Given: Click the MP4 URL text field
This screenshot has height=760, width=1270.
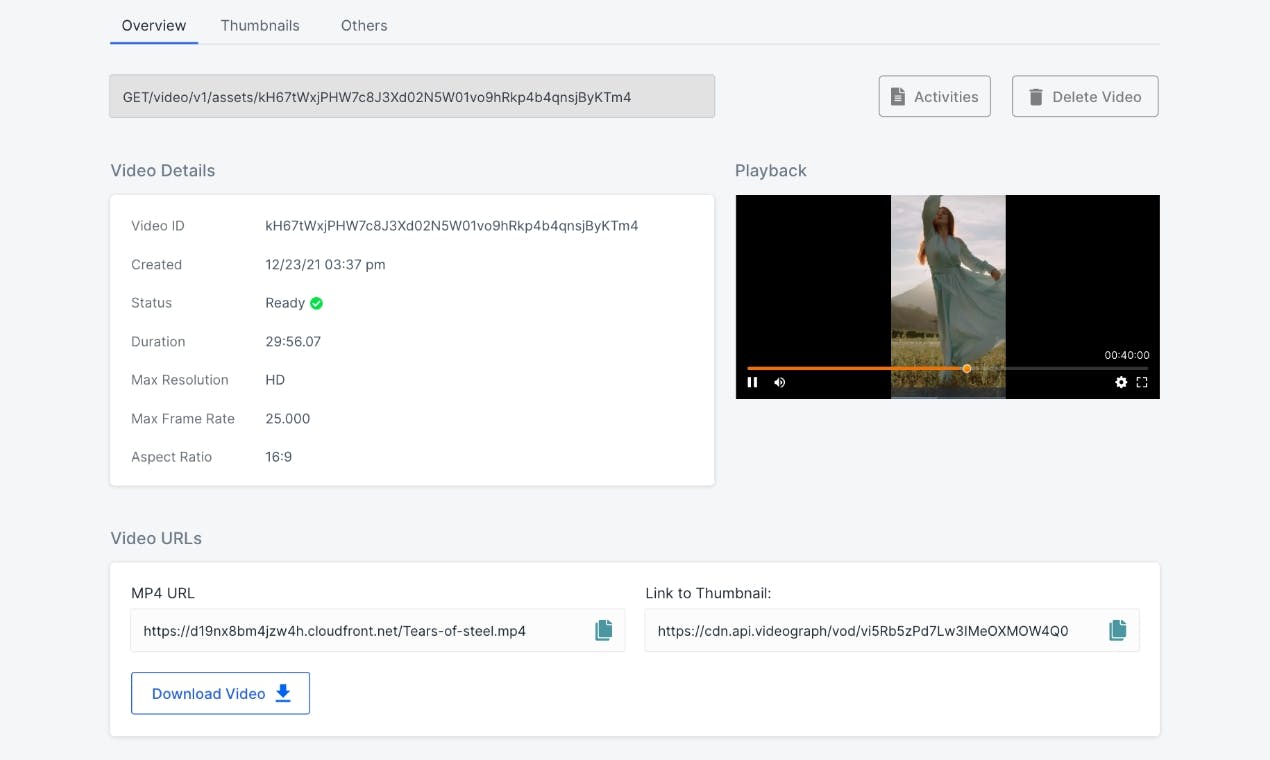Looking at the screenshot, I should click(377, 630).
